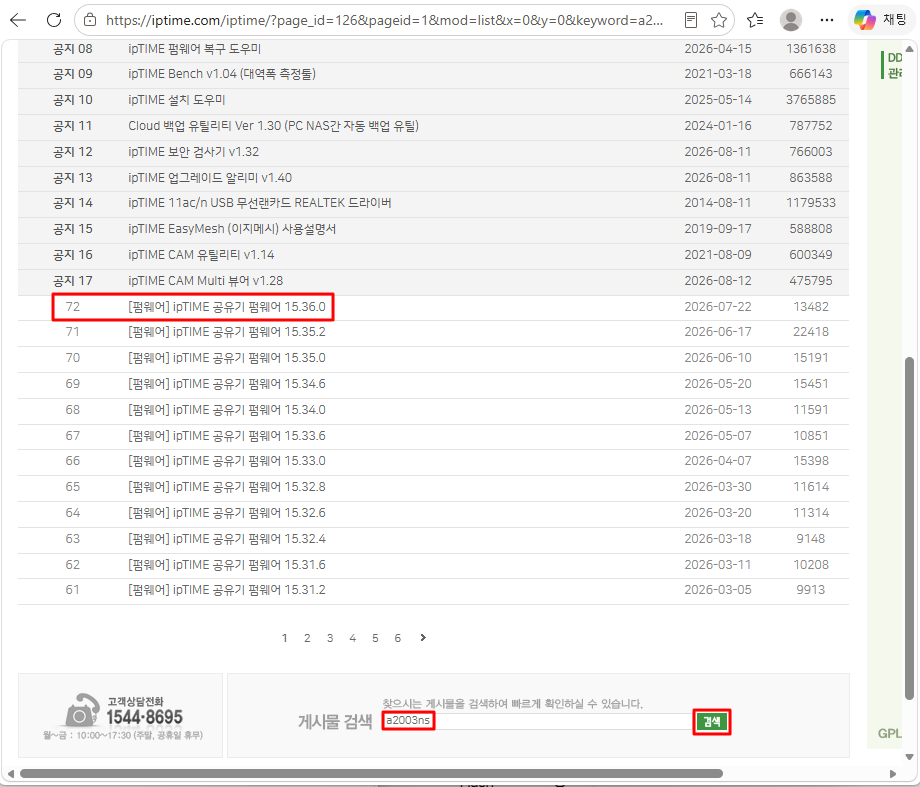This screenshot has height=787, width=920.
Task: Click the scroll down arrow
Action: 909,756
